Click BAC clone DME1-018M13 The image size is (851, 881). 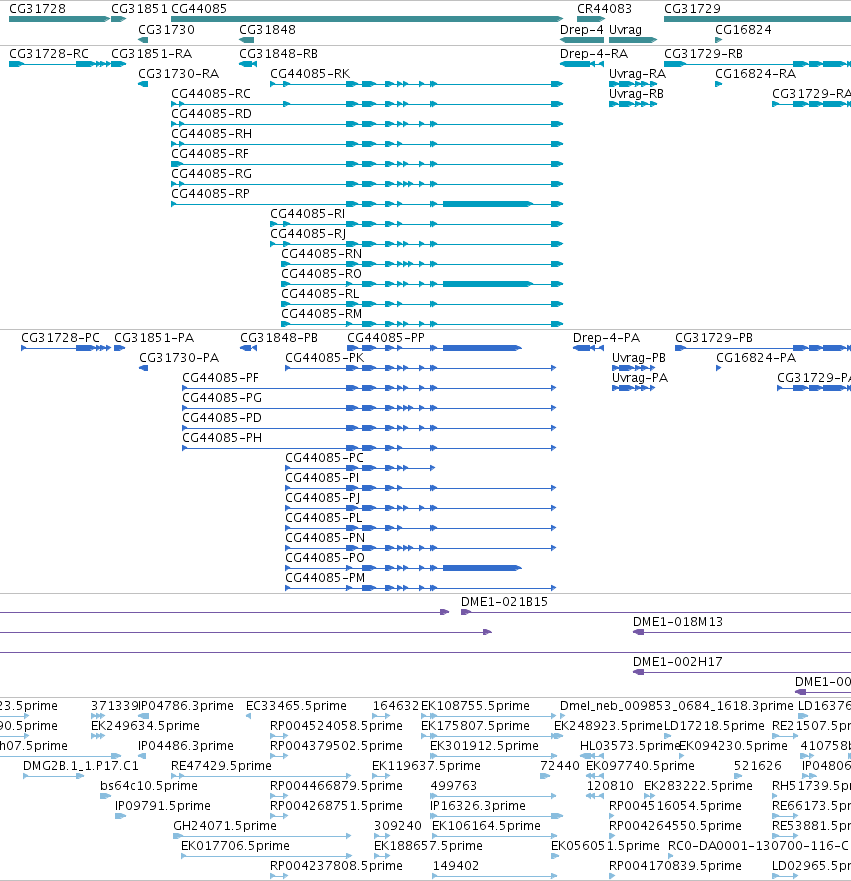tap(741, 632)
